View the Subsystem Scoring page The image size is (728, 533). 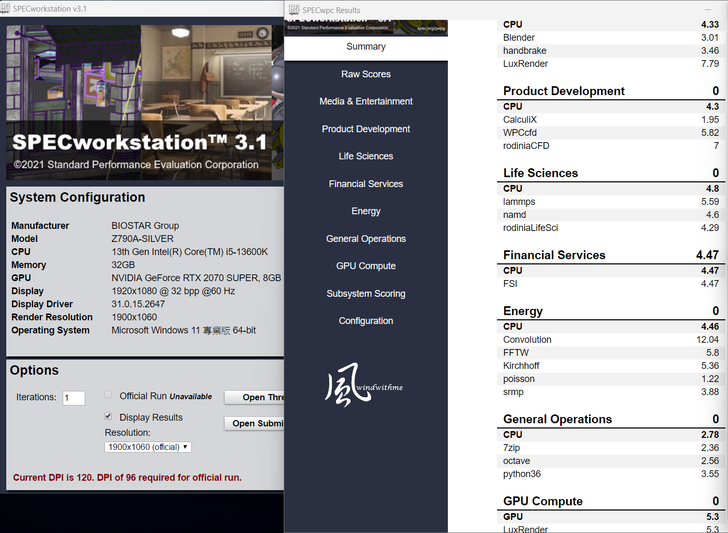(x=366, y=294)
